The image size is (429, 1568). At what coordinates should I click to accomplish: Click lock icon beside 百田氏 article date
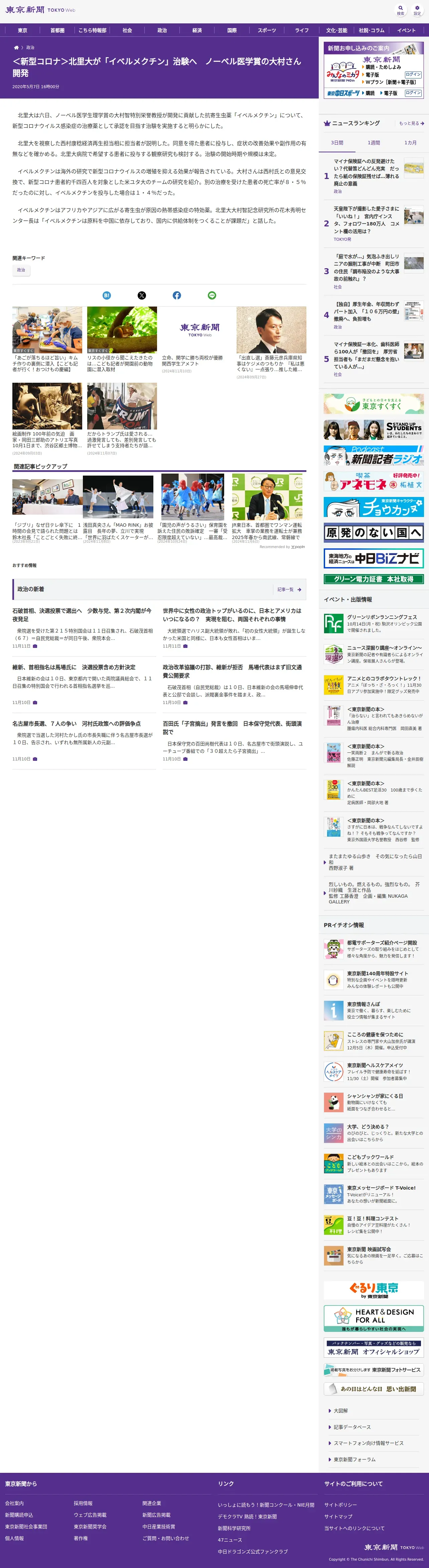[185, 759]
